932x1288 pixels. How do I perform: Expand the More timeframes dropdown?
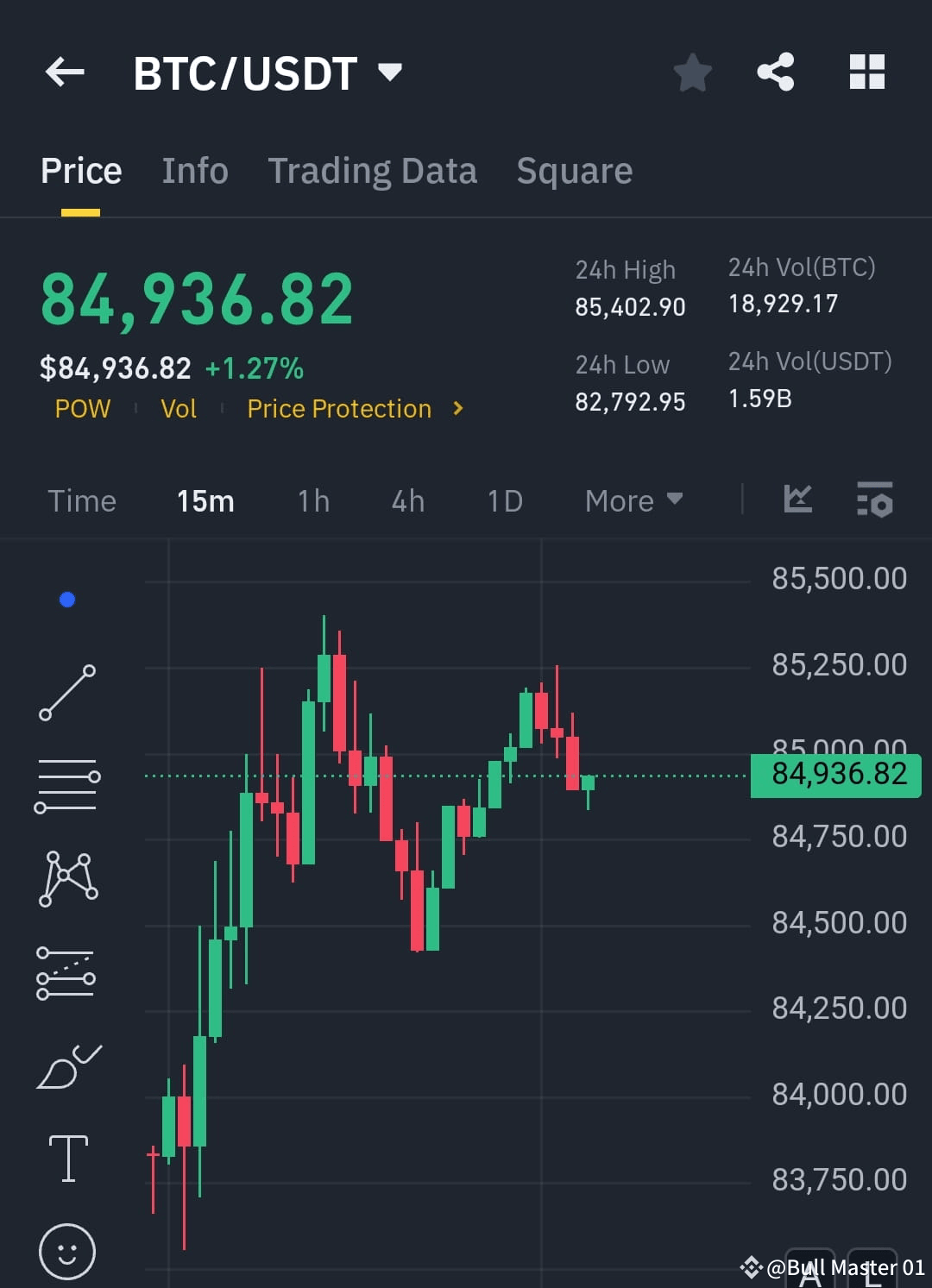click(633, 500)
